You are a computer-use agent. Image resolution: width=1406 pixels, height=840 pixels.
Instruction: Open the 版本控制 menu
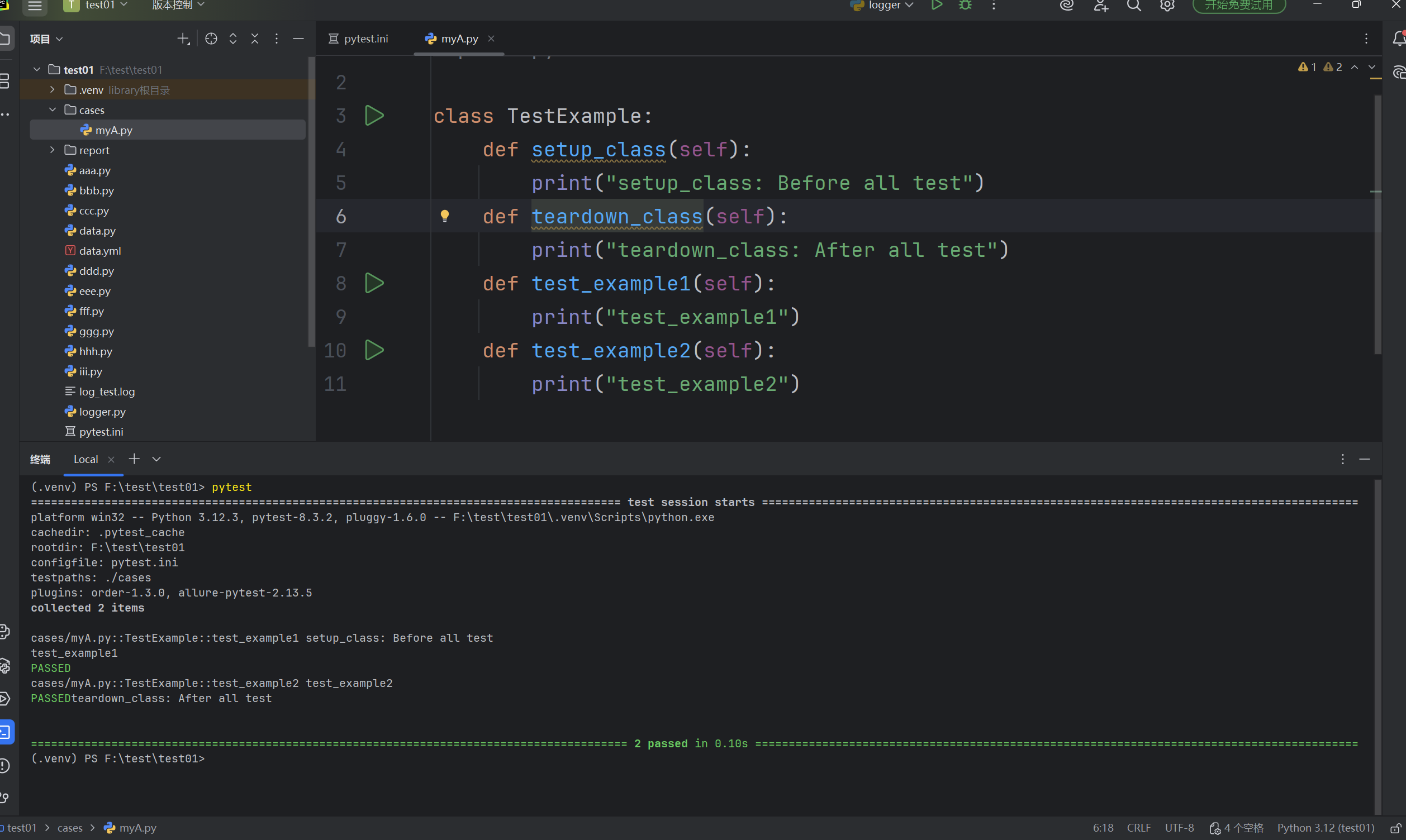pyautogui.click(x=178, y=6)
